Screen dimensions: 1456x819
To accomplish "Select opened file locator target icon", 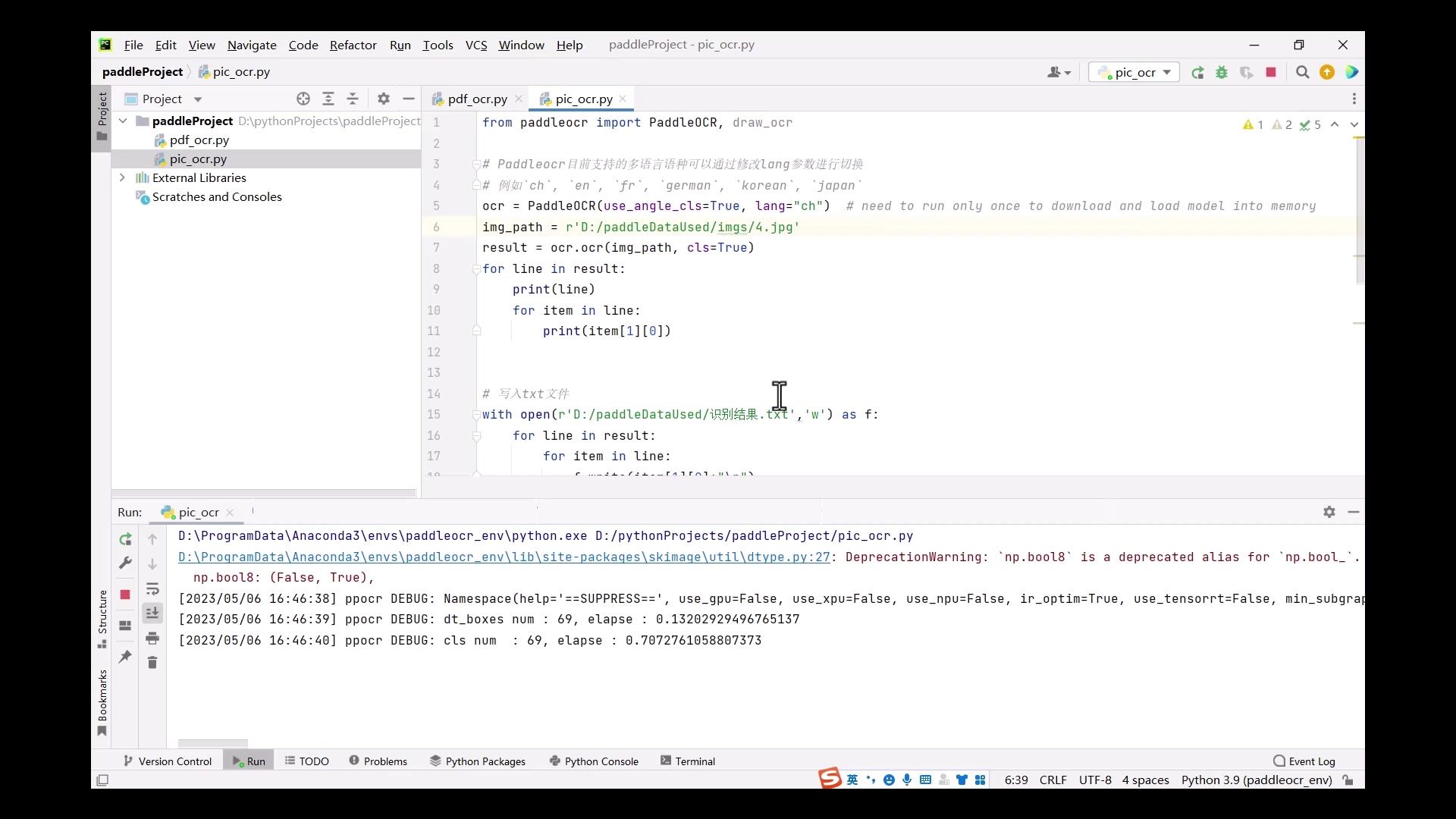I will coord(303,99).
